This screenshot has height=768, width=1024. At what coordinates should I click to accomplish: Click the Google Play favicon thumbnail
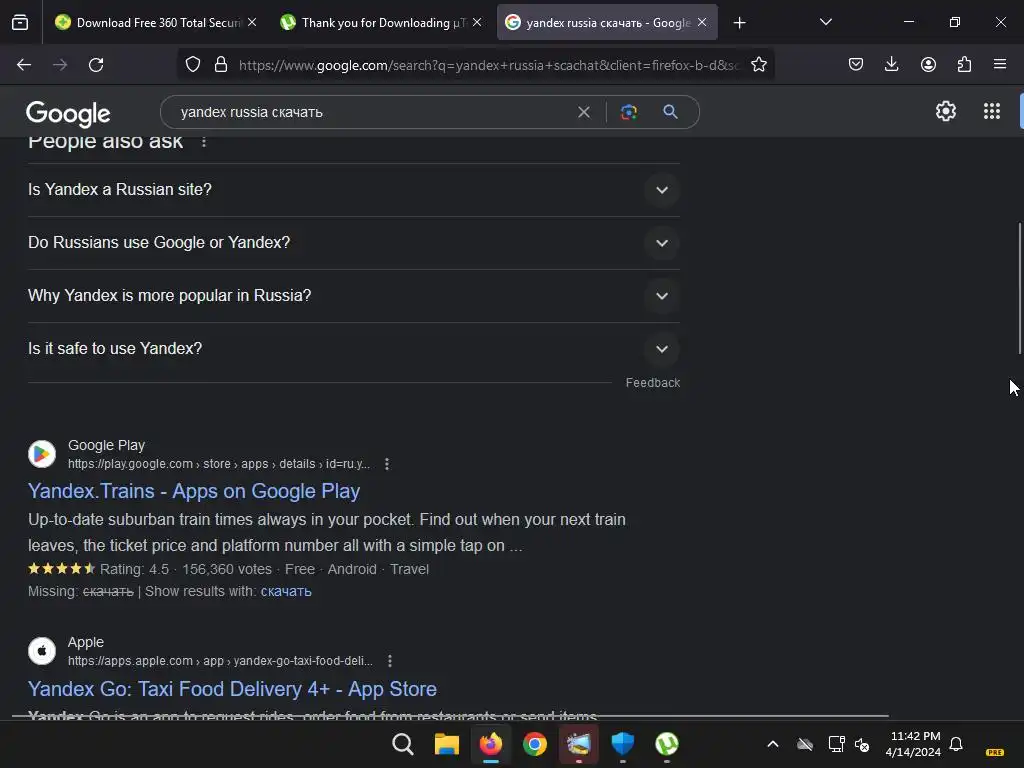(x=42, y=454)
